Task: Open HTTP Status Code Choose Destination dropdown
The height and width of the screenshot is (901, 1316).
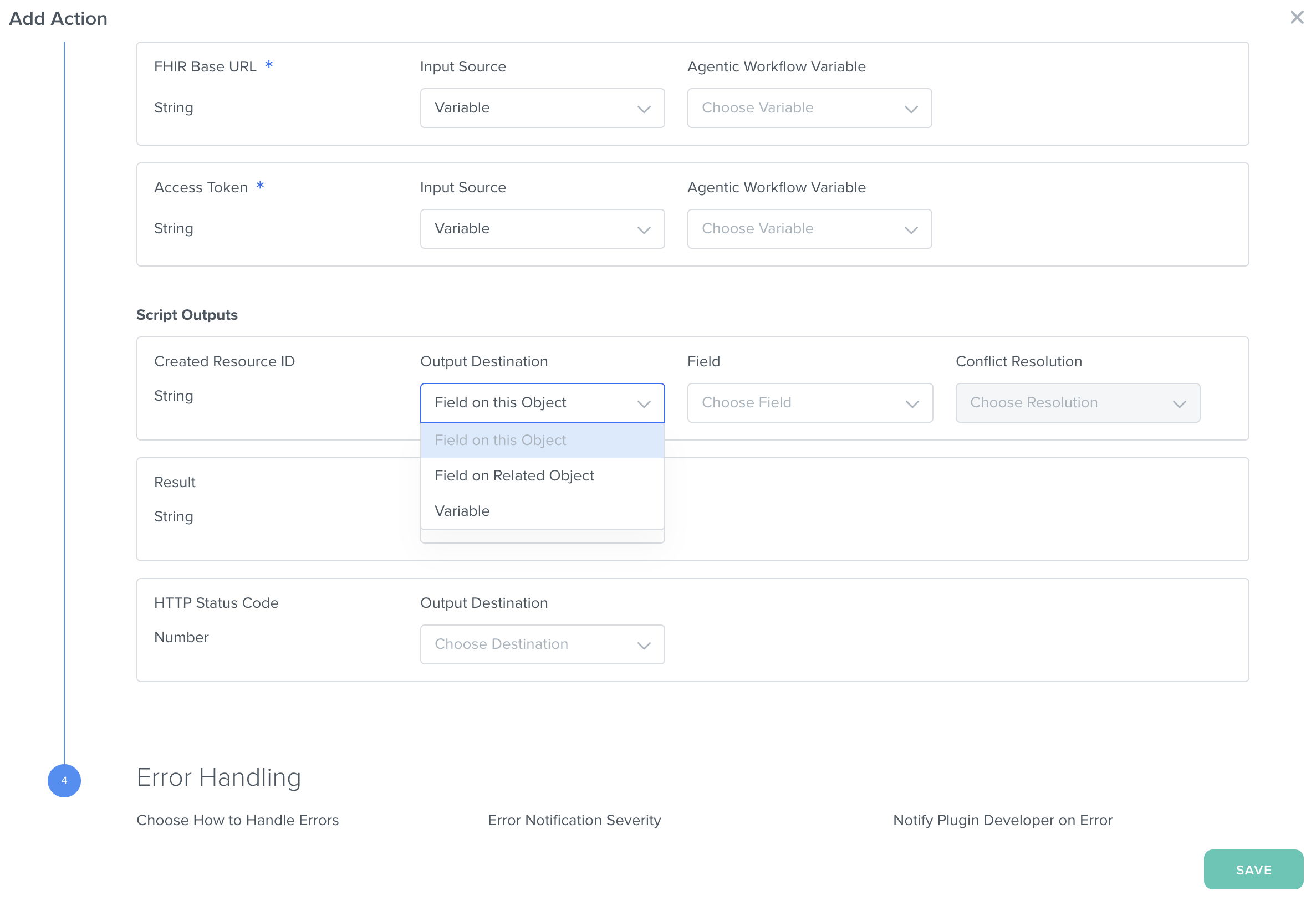Action: [542, 644]
